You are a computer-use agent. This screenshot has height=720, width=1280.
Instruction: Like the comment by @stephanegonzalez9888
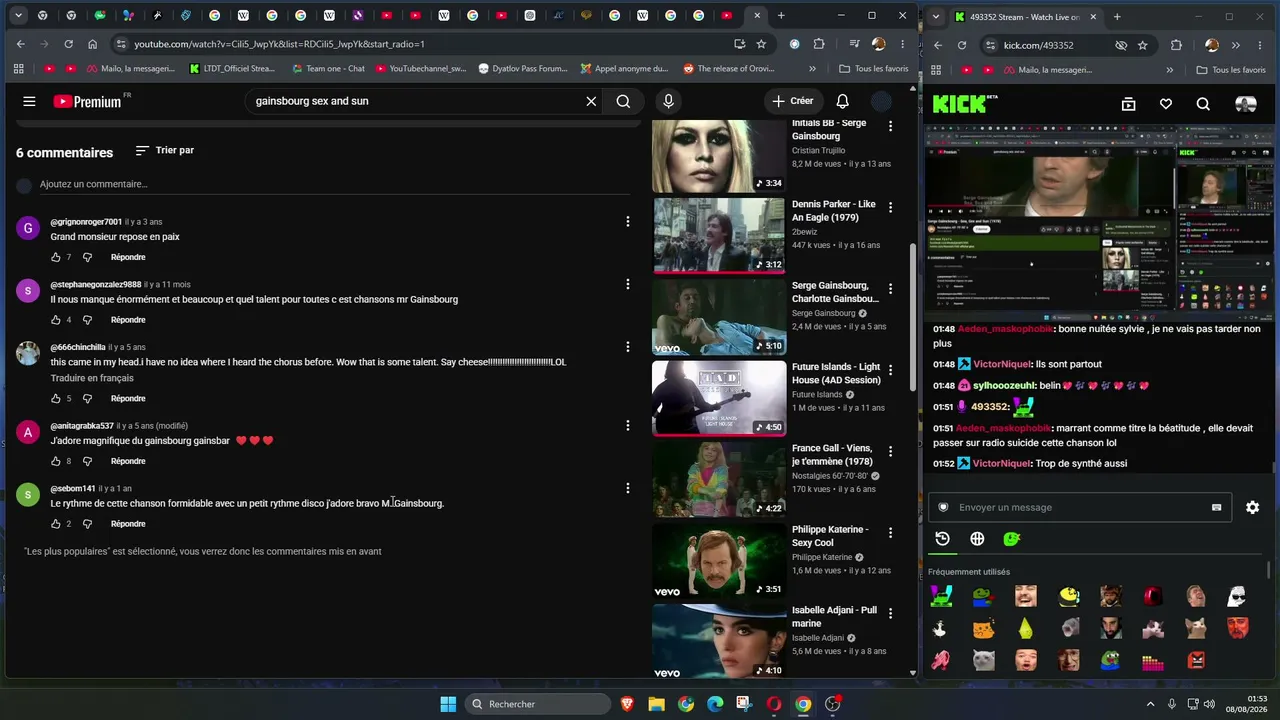click(x=56, y=320)
